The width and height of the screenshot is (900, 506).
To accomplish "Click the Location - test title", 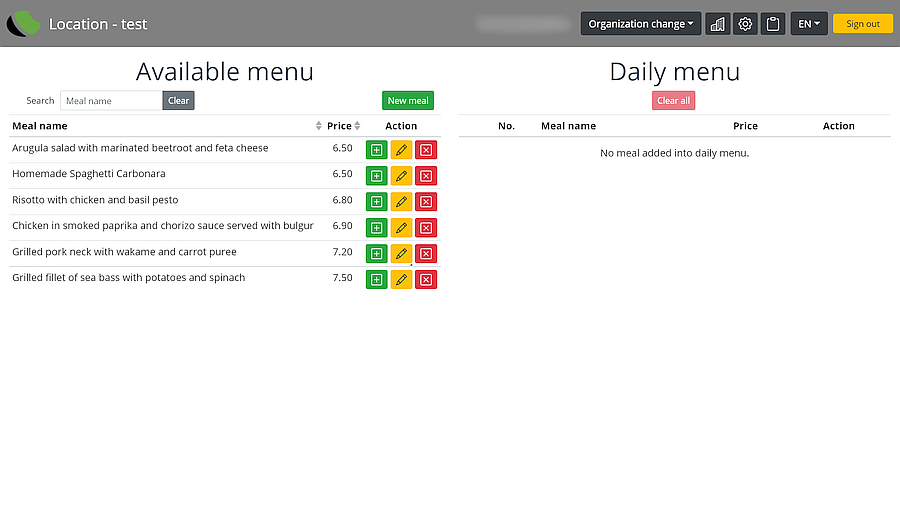I will point(98,24).
